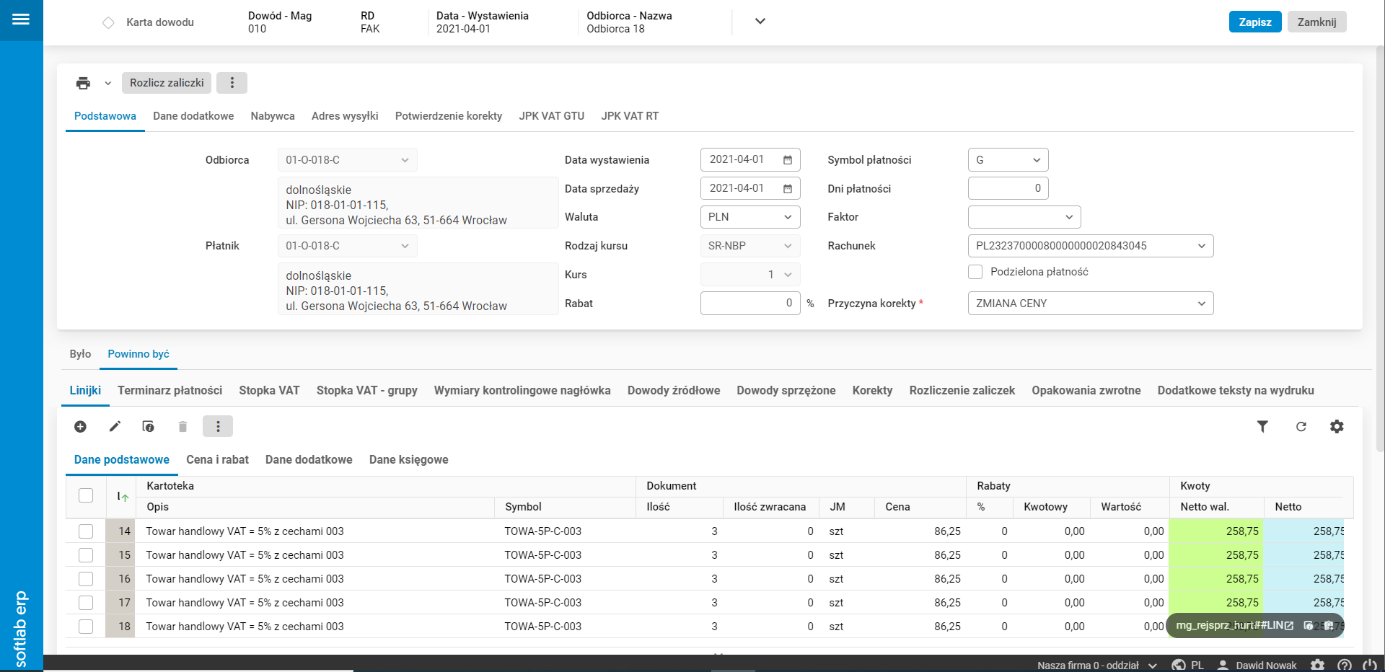Toggle the select-all rows header checkbox
The height and width of the screenshot is (672, 1385).
[86, 495]
